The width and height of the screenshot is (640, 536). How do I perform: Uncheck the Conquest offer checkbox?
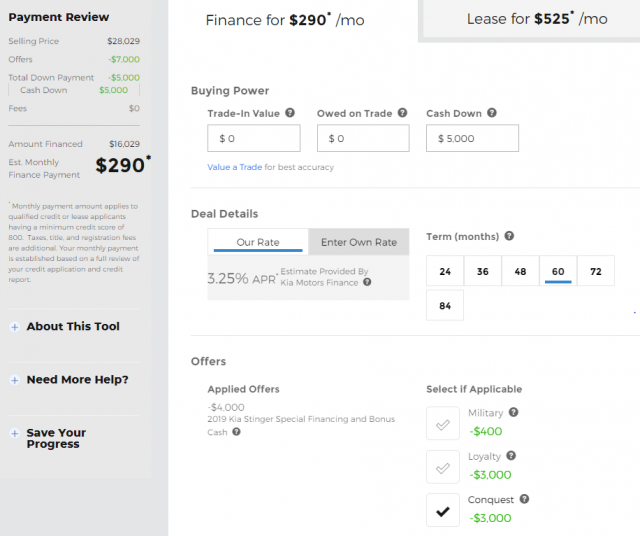443,511
